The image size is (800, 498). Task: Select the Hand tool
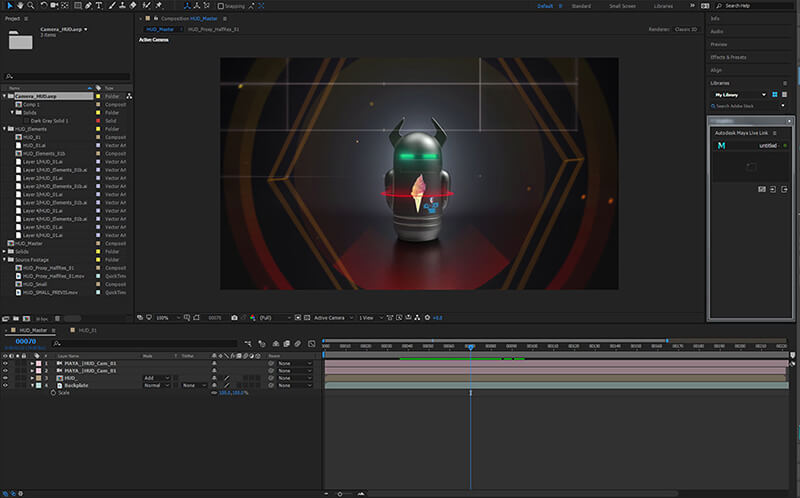pyautogui.click(x=20, y=6)
